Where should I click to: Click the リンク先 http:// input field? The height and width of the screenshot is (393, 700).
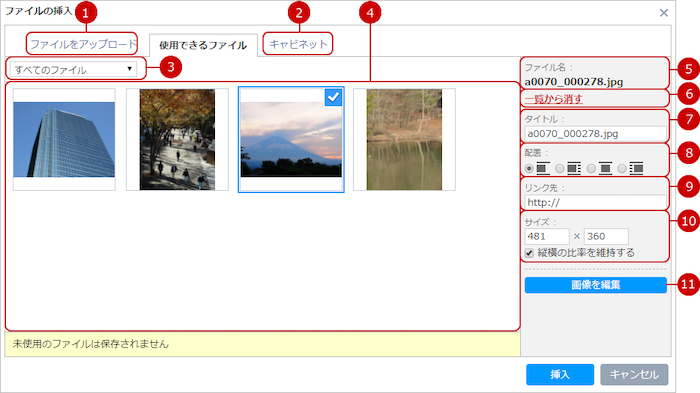(596, 202)
